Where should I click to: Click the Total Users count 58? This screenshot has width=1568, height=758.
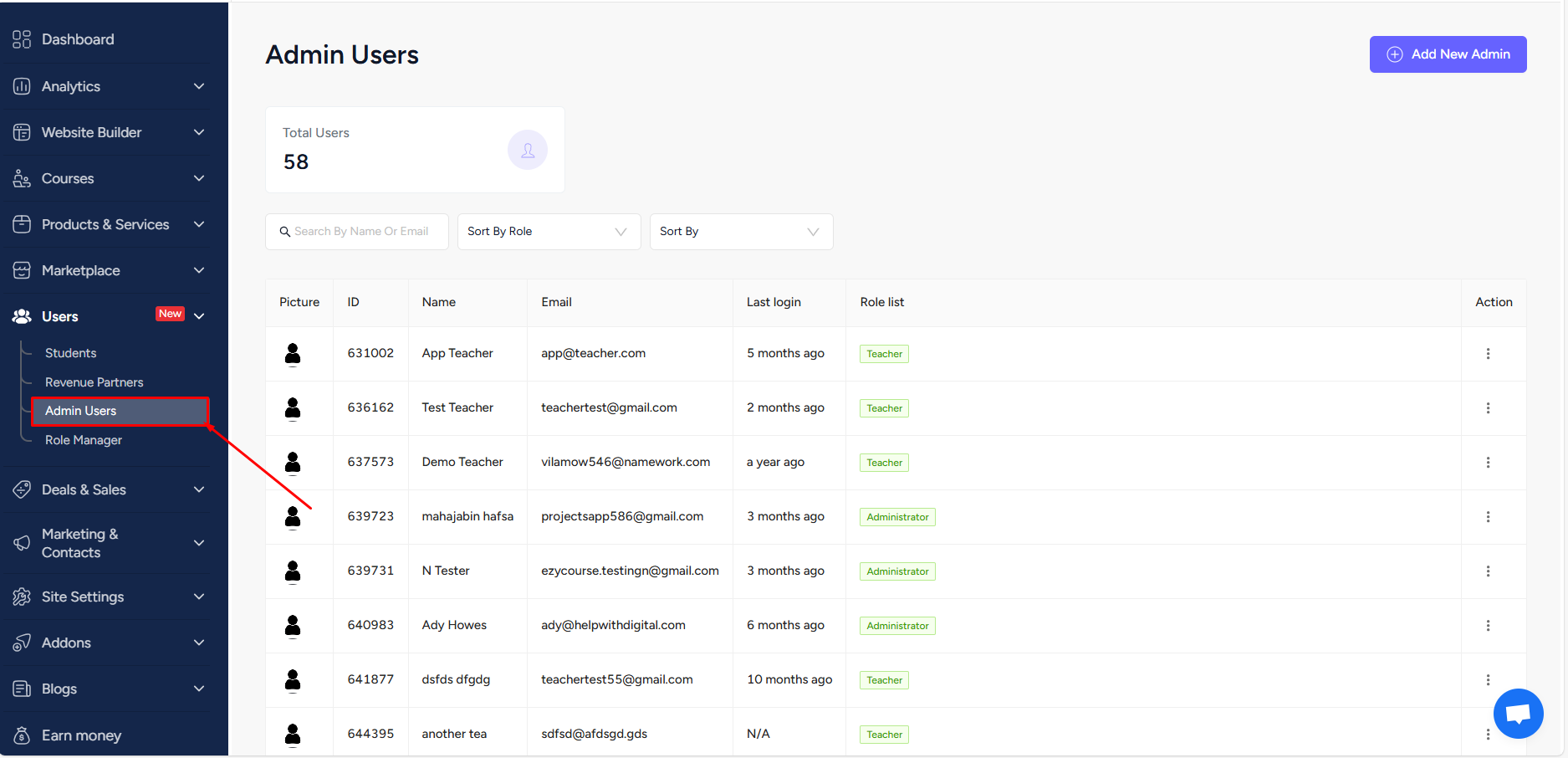point(296,161)
